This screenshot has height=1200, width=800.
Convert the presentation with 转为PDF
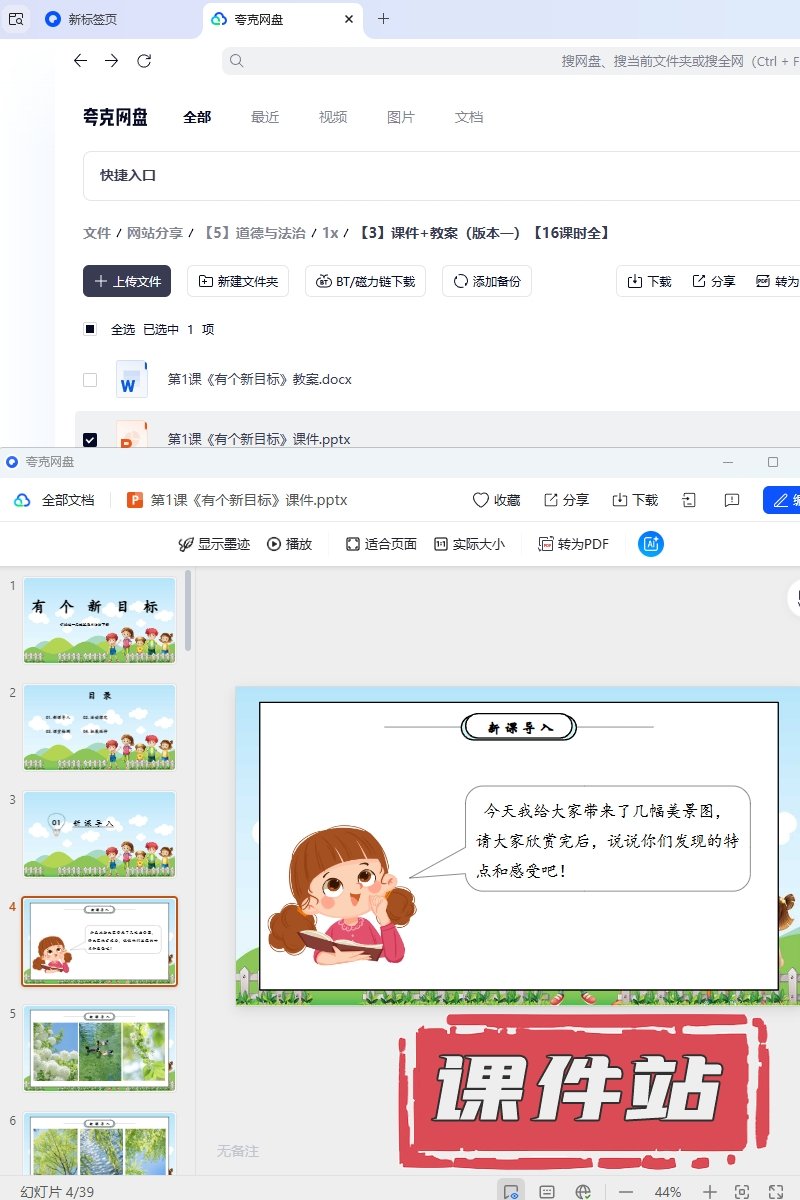click(573, 544)
